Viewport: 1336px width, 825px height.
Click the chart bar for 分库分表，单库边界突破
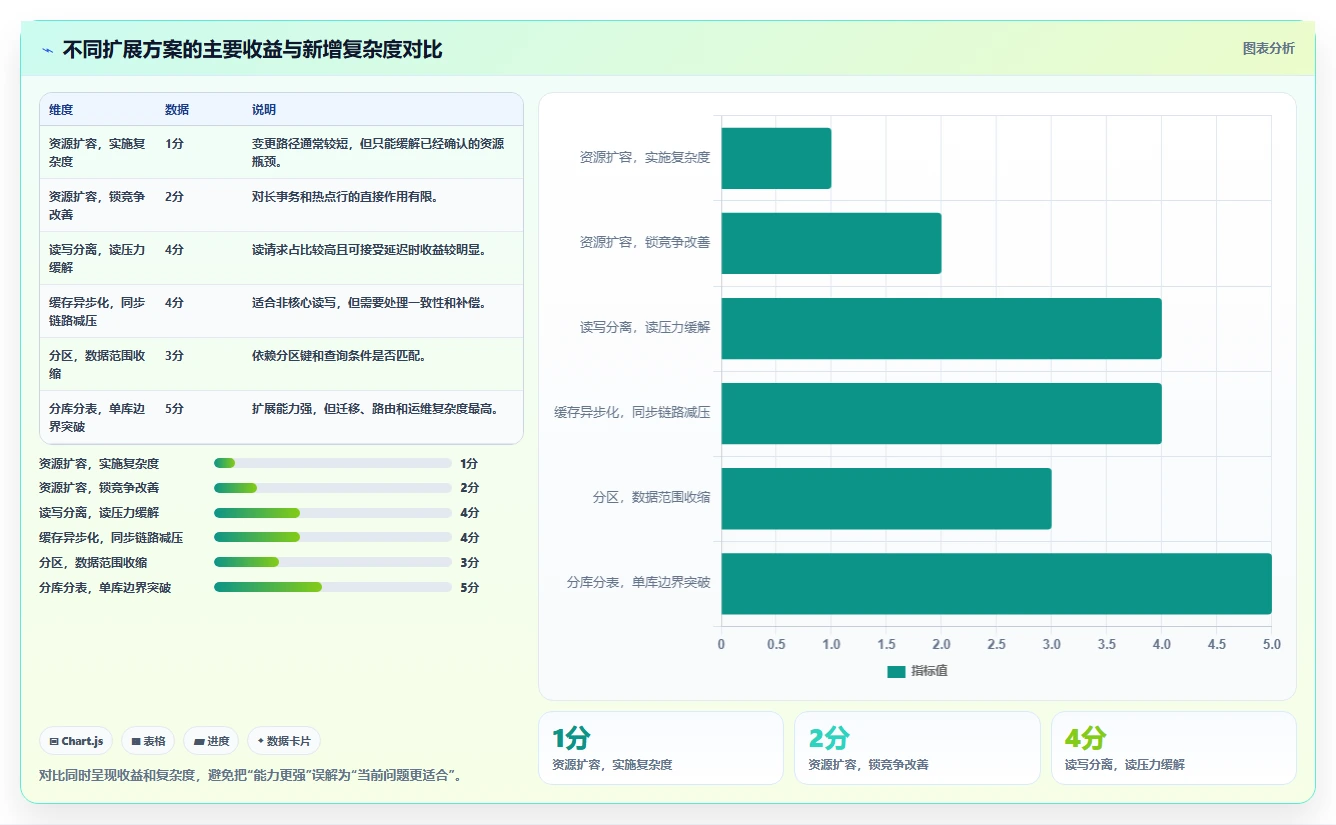[x=996, y=583]
